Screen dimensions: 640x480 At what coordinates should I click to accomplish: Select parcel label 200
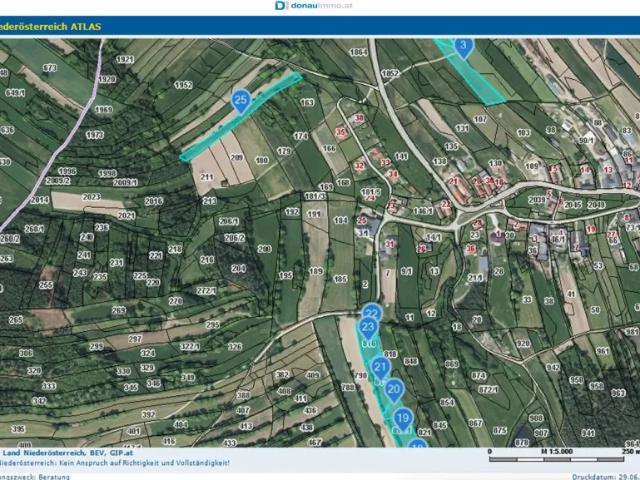pos(264,249)
